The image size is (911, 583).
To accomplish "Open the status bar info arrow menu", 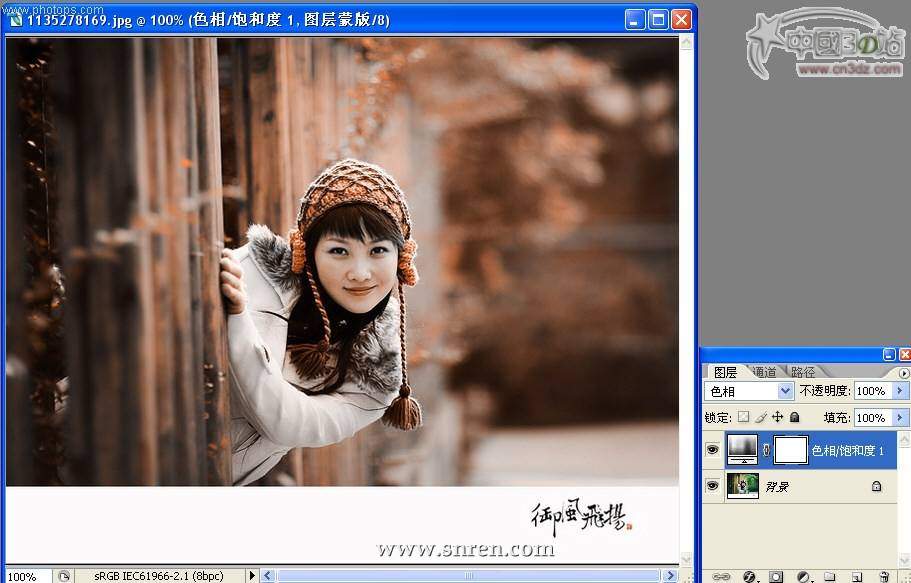I will tap(252, 575).
